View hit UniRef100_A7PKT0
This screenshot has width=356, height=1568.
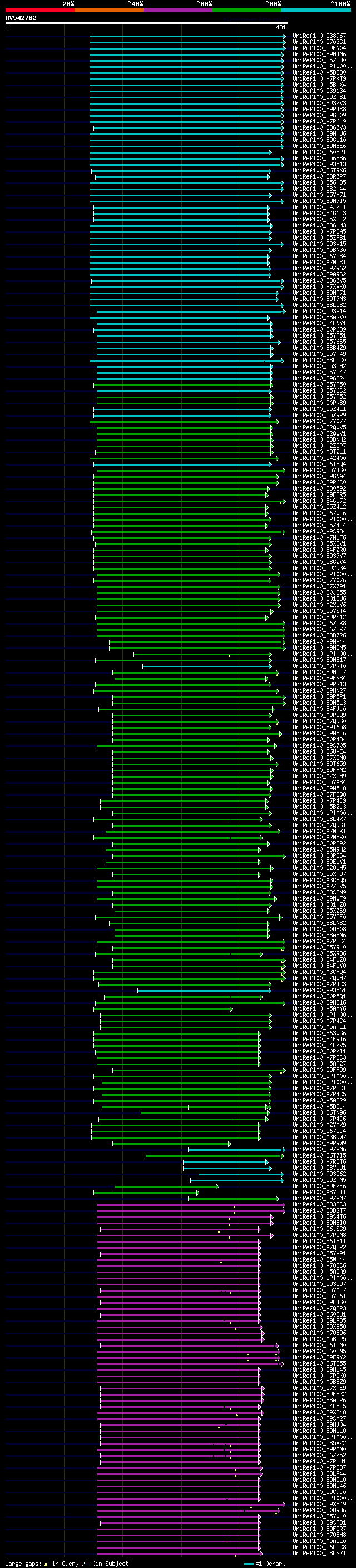(319, 666)
